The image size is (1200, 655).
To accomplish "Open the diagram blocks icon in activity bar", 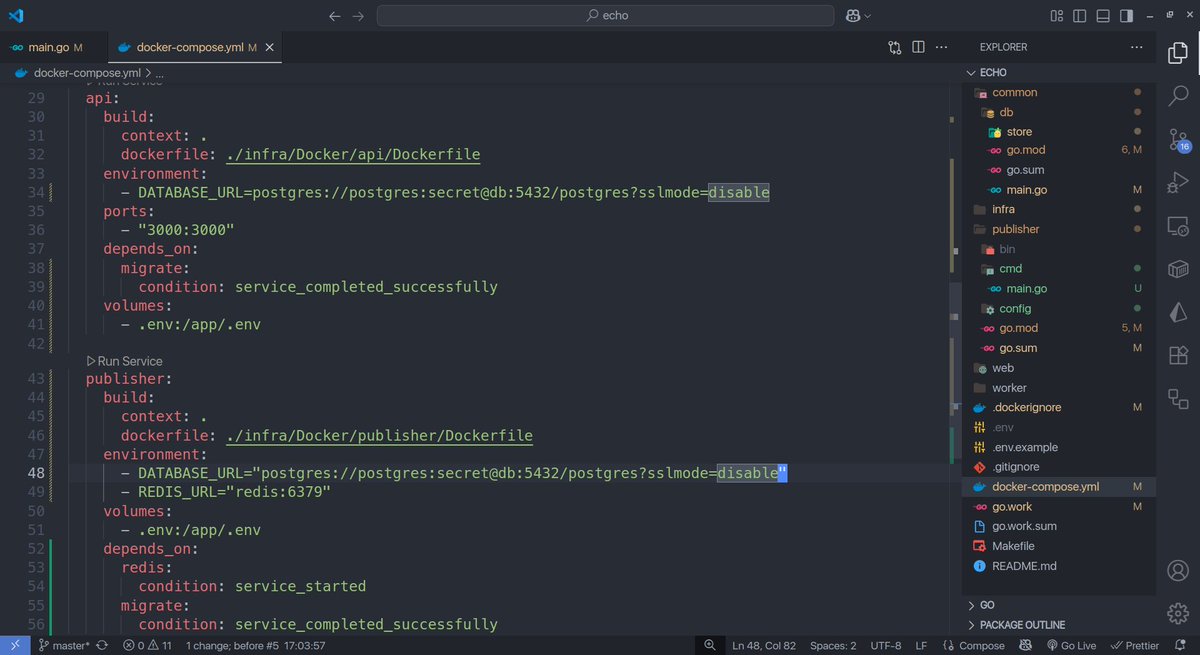I will click(1177, 399).
